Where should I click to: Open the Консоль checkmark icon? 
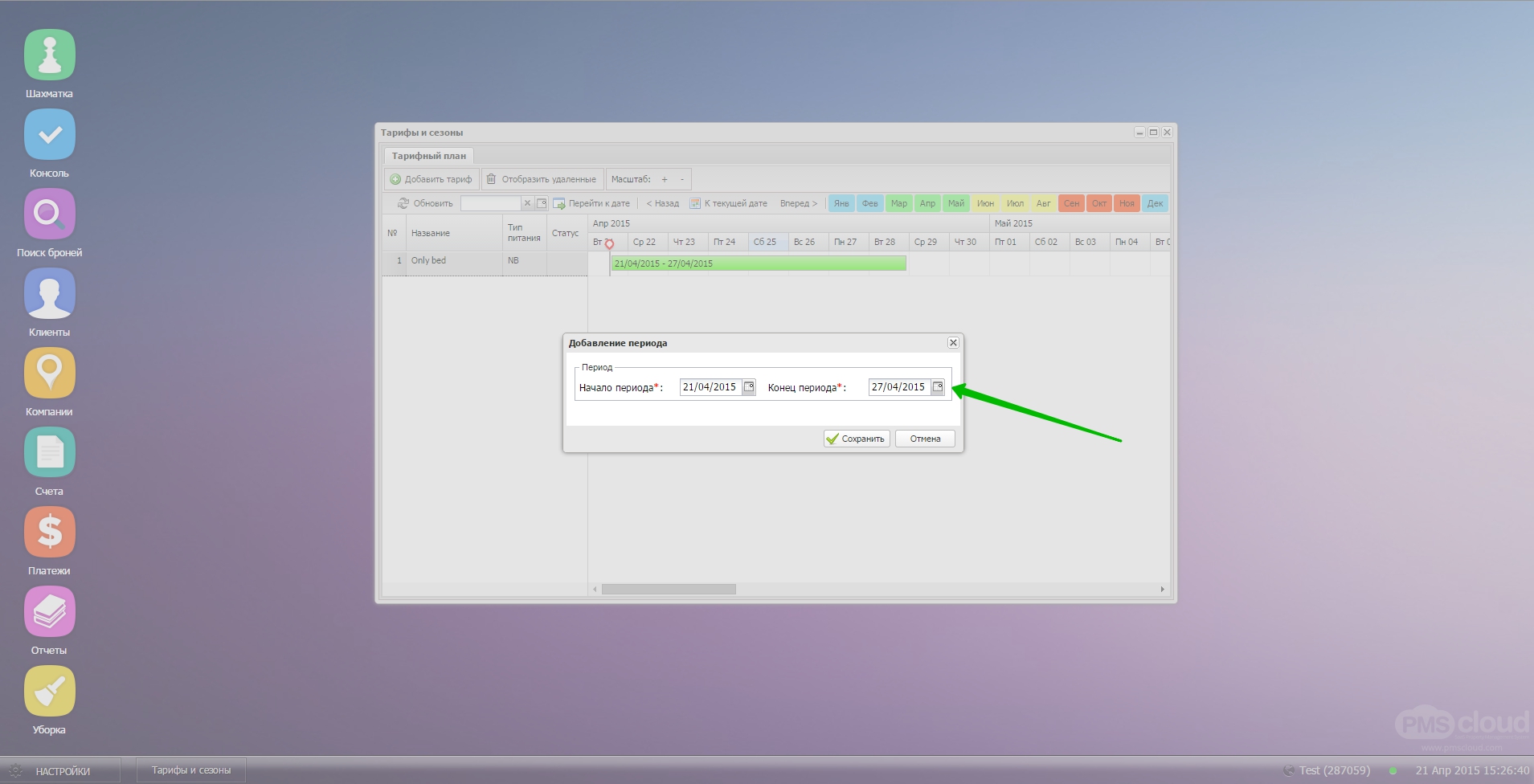click(50, 135)
